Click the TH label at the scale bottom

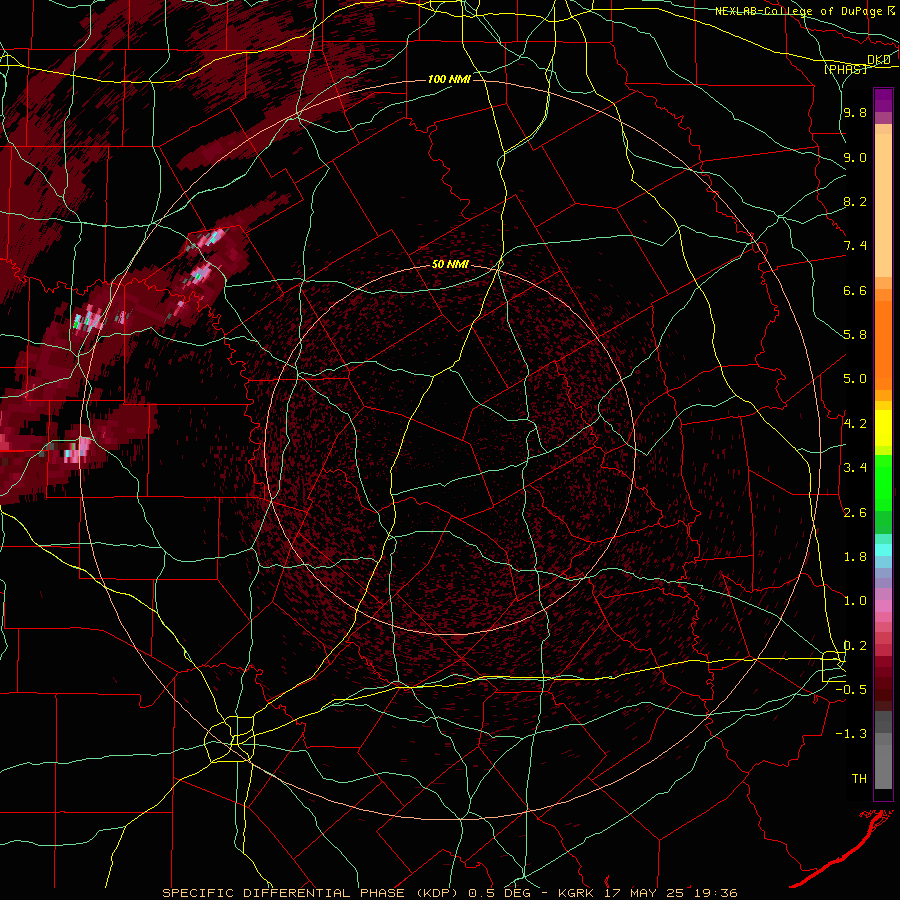(859, 778)
